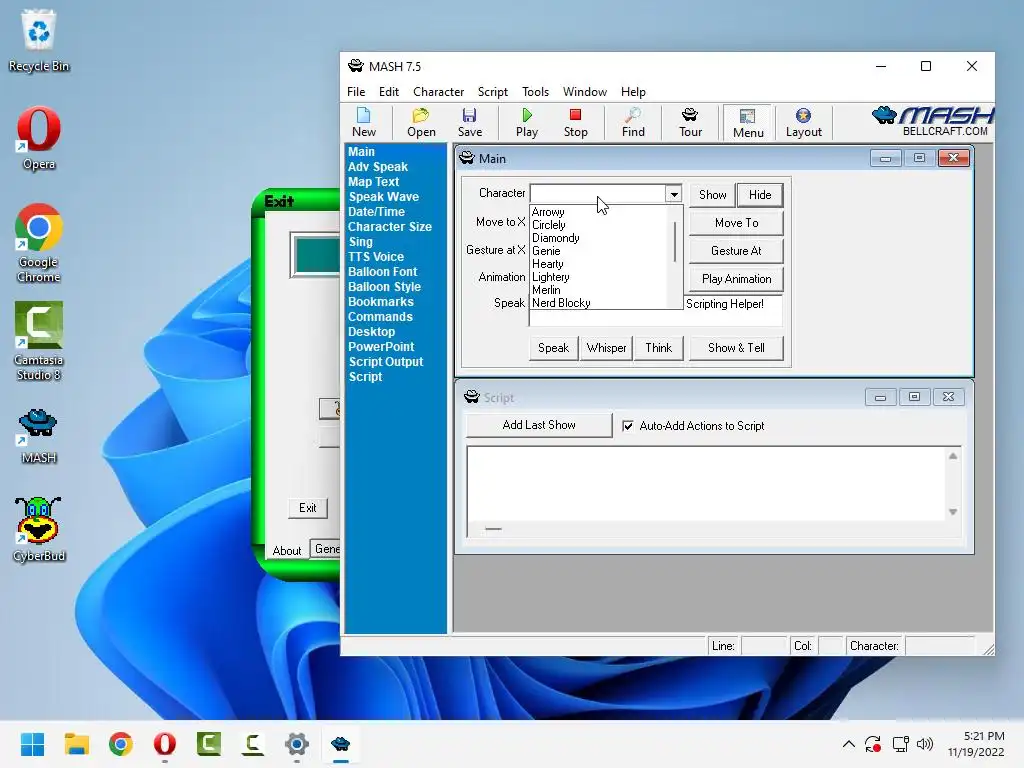
Task: Select Nerd Blocky from the character list
Action: point(561,303)
